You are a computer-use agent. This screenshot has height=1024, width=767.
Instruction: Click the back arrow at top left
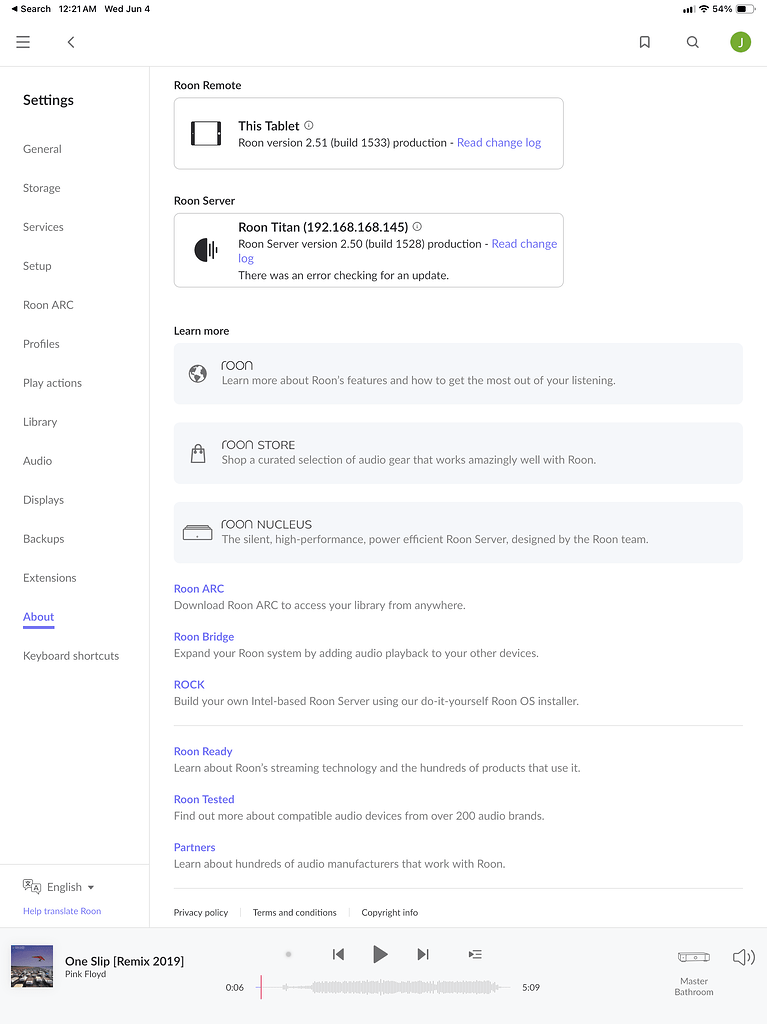[70, 42]
